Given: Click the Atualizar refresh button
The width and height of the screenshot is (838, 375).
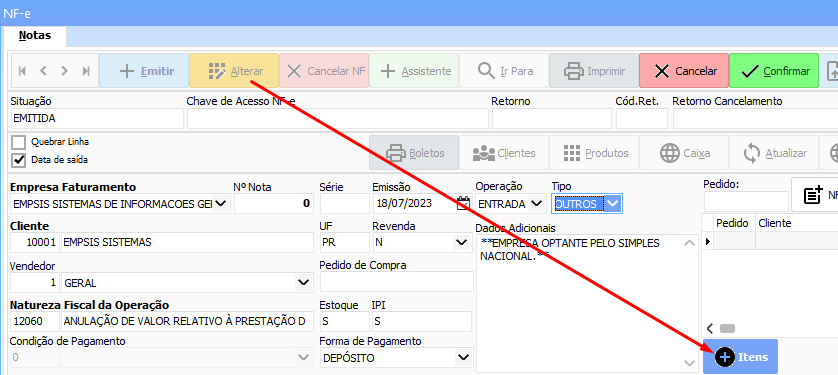Looking at the screenshot, I should pyautogui.click(x=773, y=153).
